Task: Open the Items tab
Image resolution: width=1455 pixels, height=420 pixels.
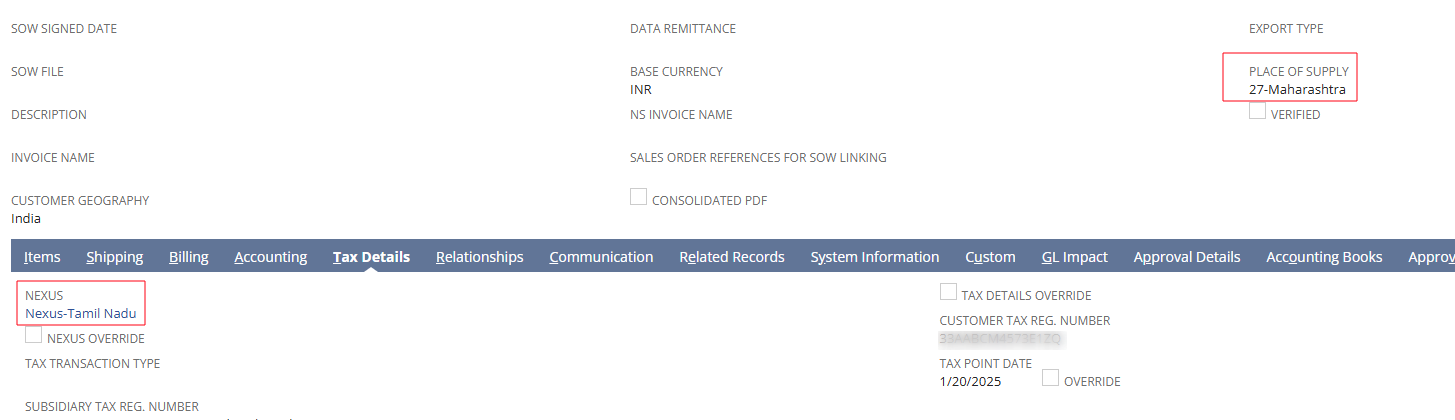Action: point(42,257)
